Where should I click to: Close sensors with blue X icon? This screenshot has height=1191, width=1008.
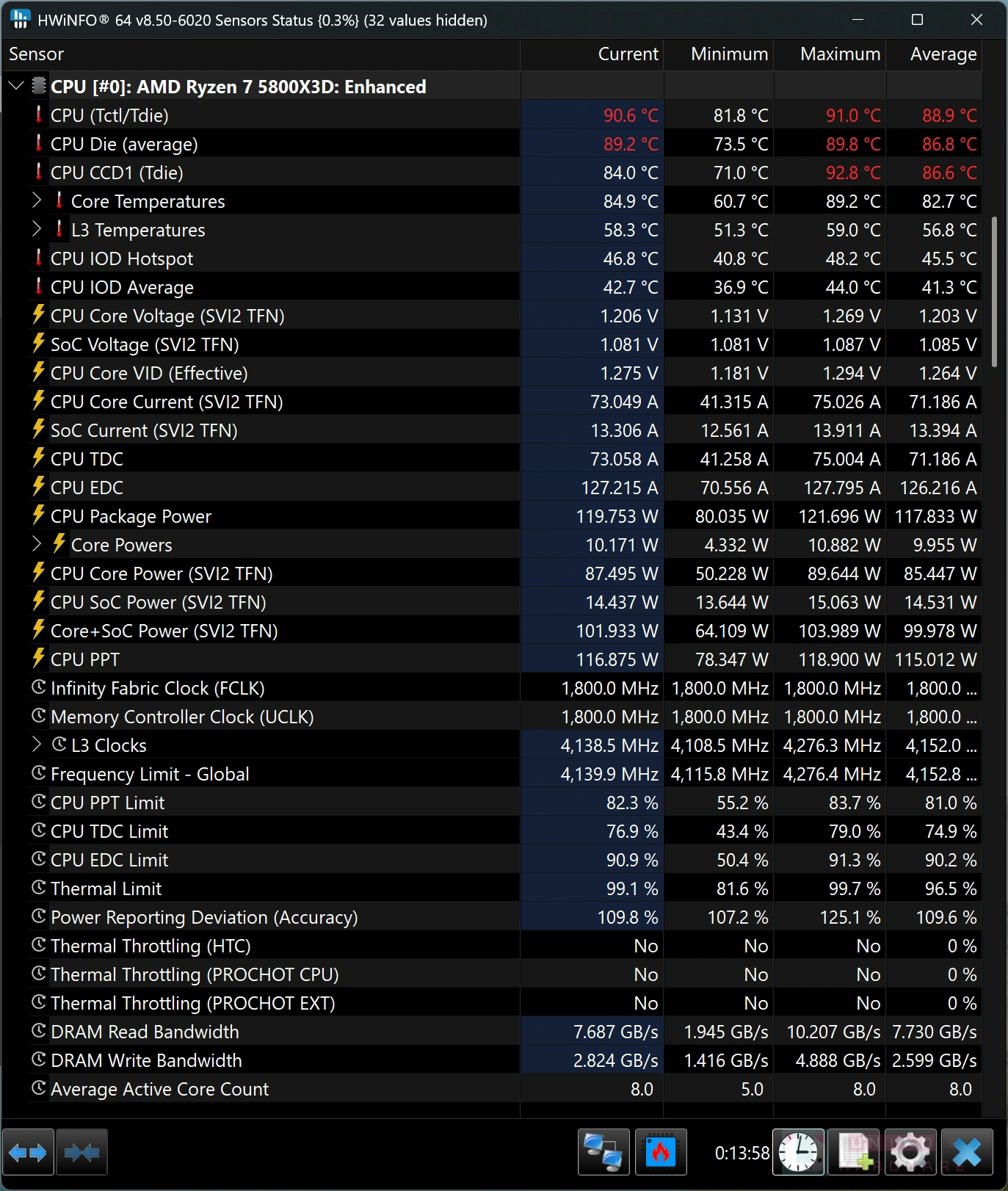pos(967,1153)
